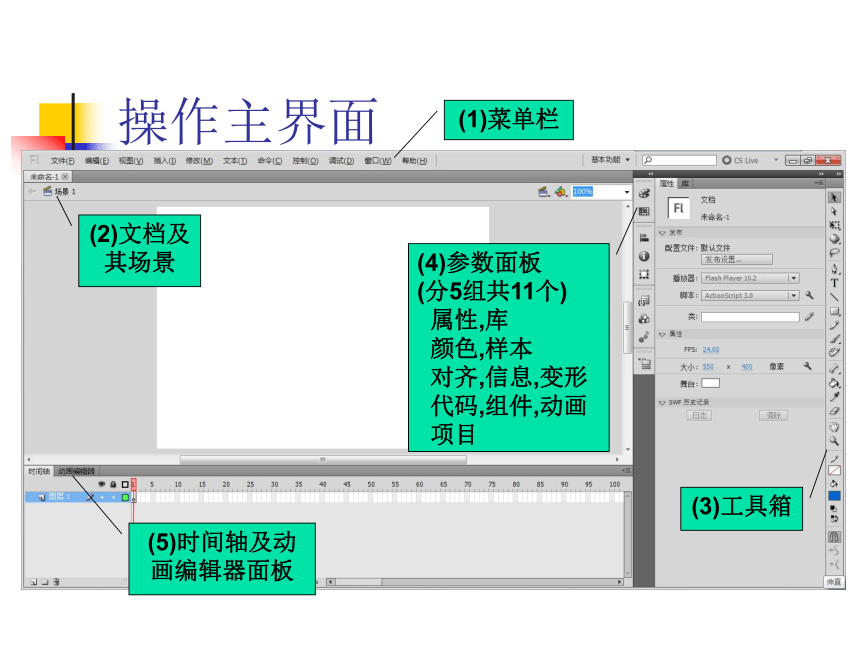Open the Motion Presets panel icon

(644, 337)
